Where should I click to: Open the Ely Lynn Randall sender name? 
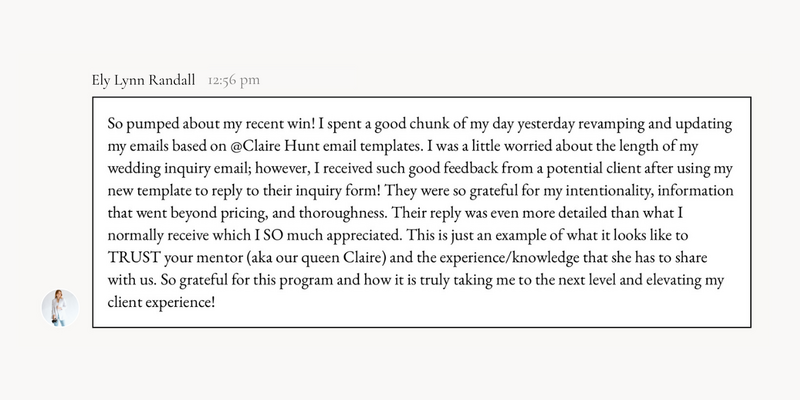coord(143,80)
